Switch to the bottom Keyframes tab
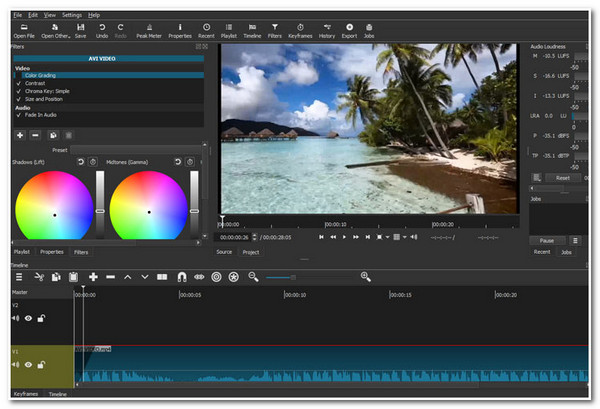 pyautogui.click(x=26, y=394)
